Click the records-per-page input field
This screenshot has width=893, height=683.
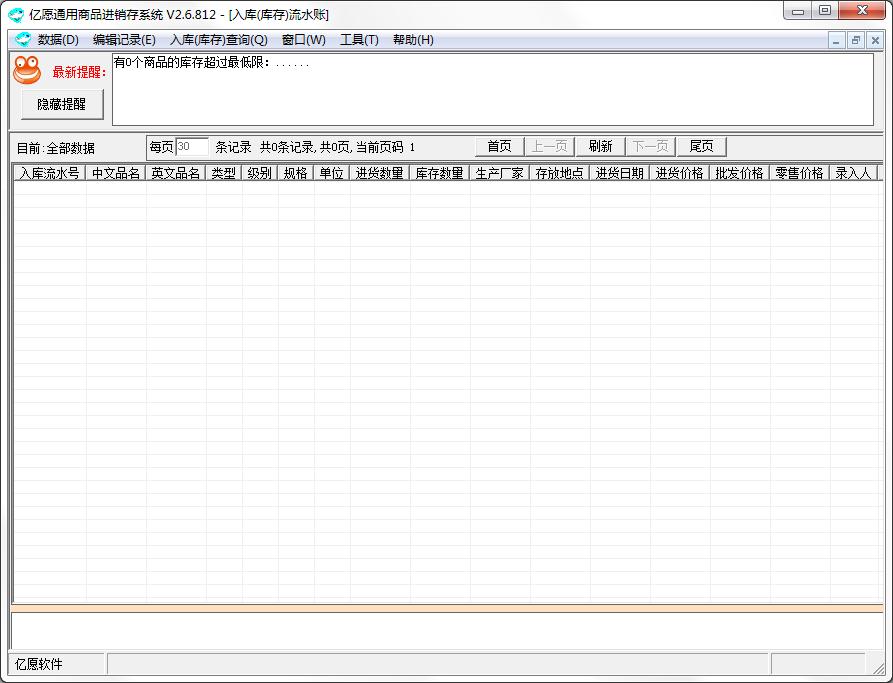(x=192, y=147)
